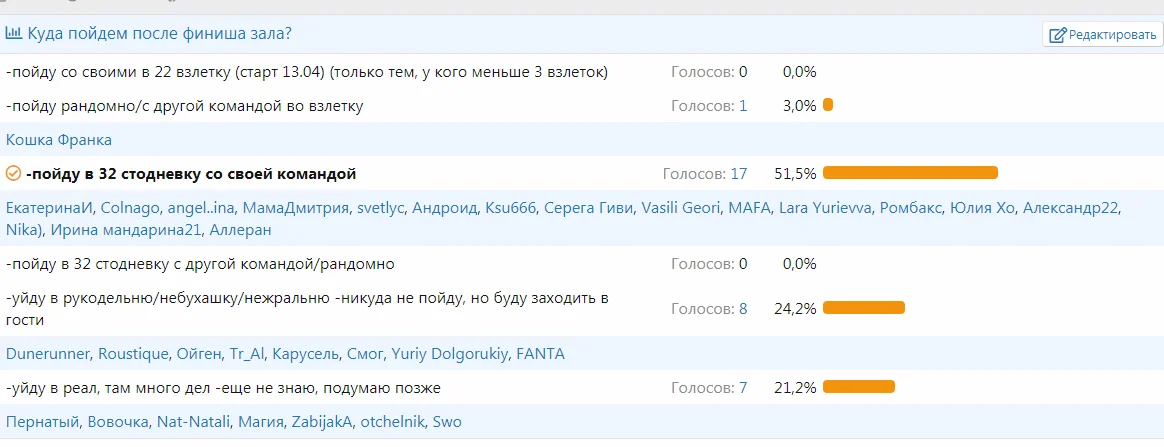The image size is (1164, 447).
Task: Open the 17 votes count link
Action: [738, 174]
